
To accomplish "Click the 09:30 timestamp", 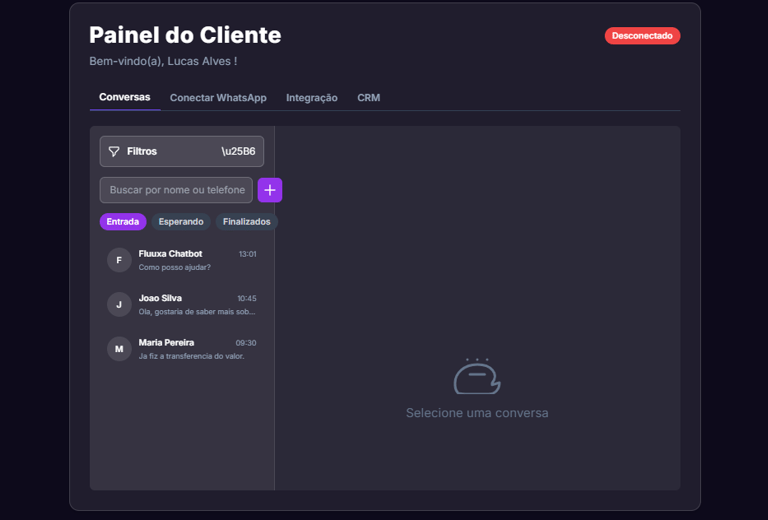I will [x=246, y=343].
